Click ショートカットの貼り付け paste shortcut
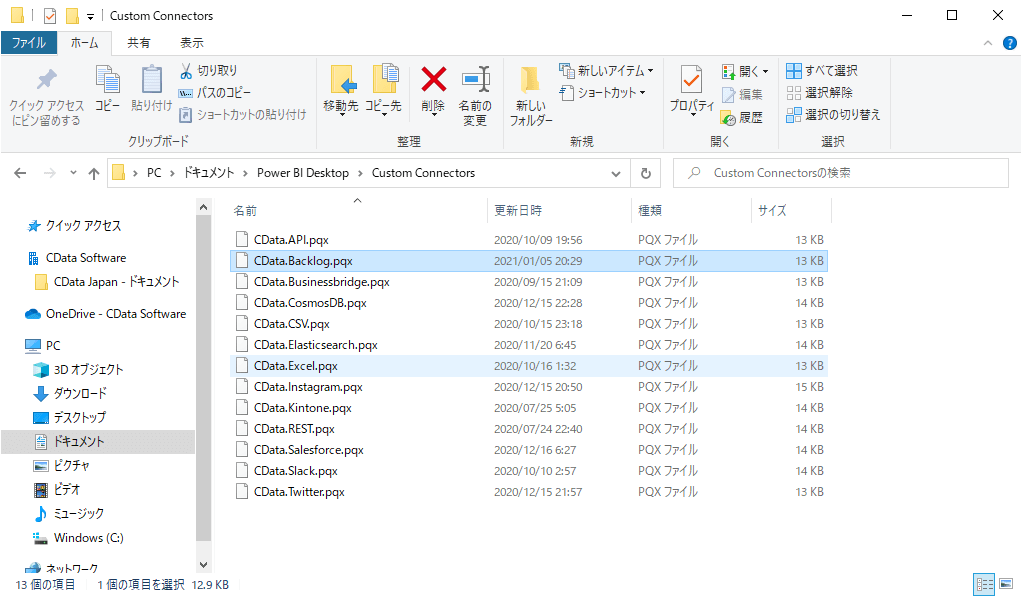Screen dimensions: 1022x597 click(242, 115)
